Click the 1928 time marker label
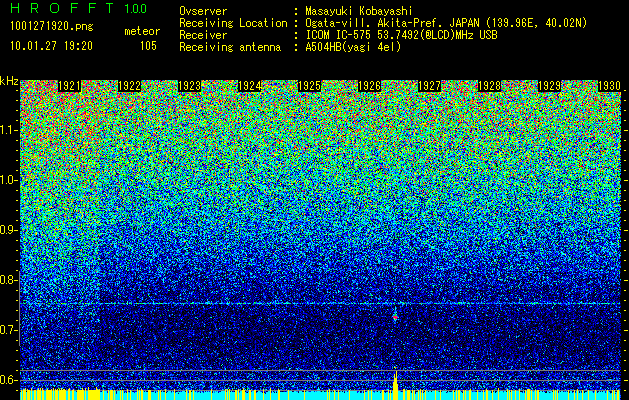This screenshot has width=629, height=400. (x=489, y=86)
